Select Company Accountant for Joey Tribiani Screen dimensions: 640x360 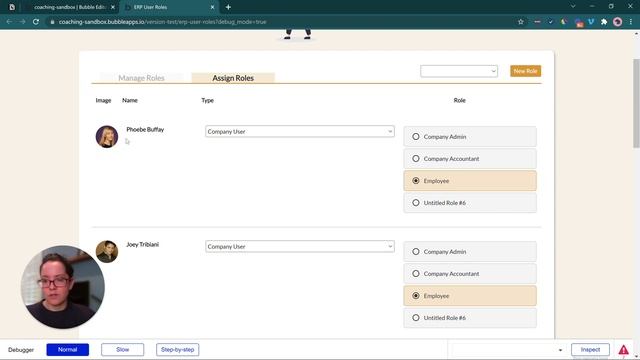pos(470,274)
